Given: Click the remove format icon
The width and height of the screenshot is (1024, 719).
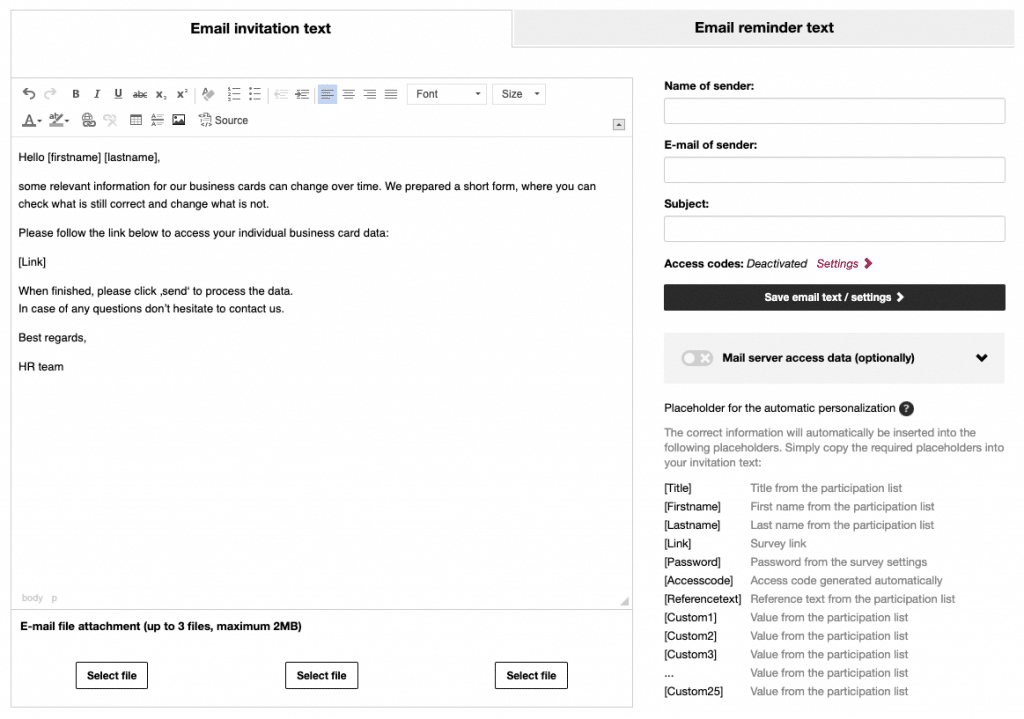Looking at the screenshot, I should (x=208, y=94).
